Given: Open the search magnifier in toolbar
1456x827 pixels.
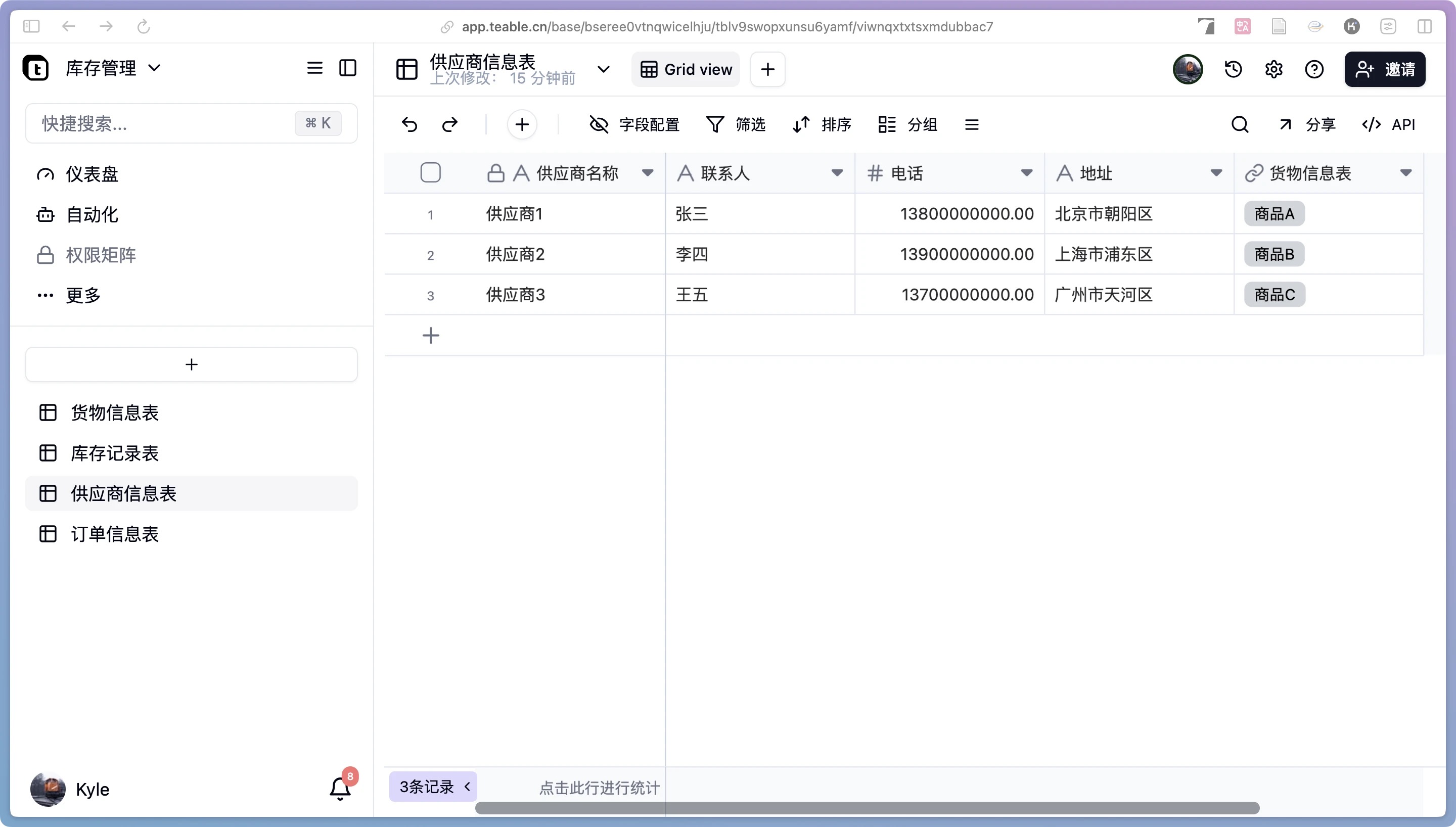Looking at the screenshot, I should point(1240,124).
